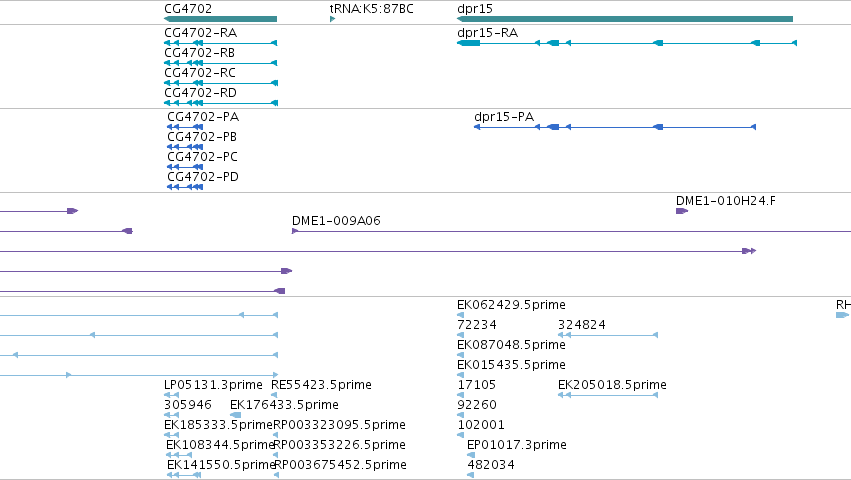851x480 pixels.
Task: Click the DME1-010H24.F feature arrow
Action: [x=682, y=211]
